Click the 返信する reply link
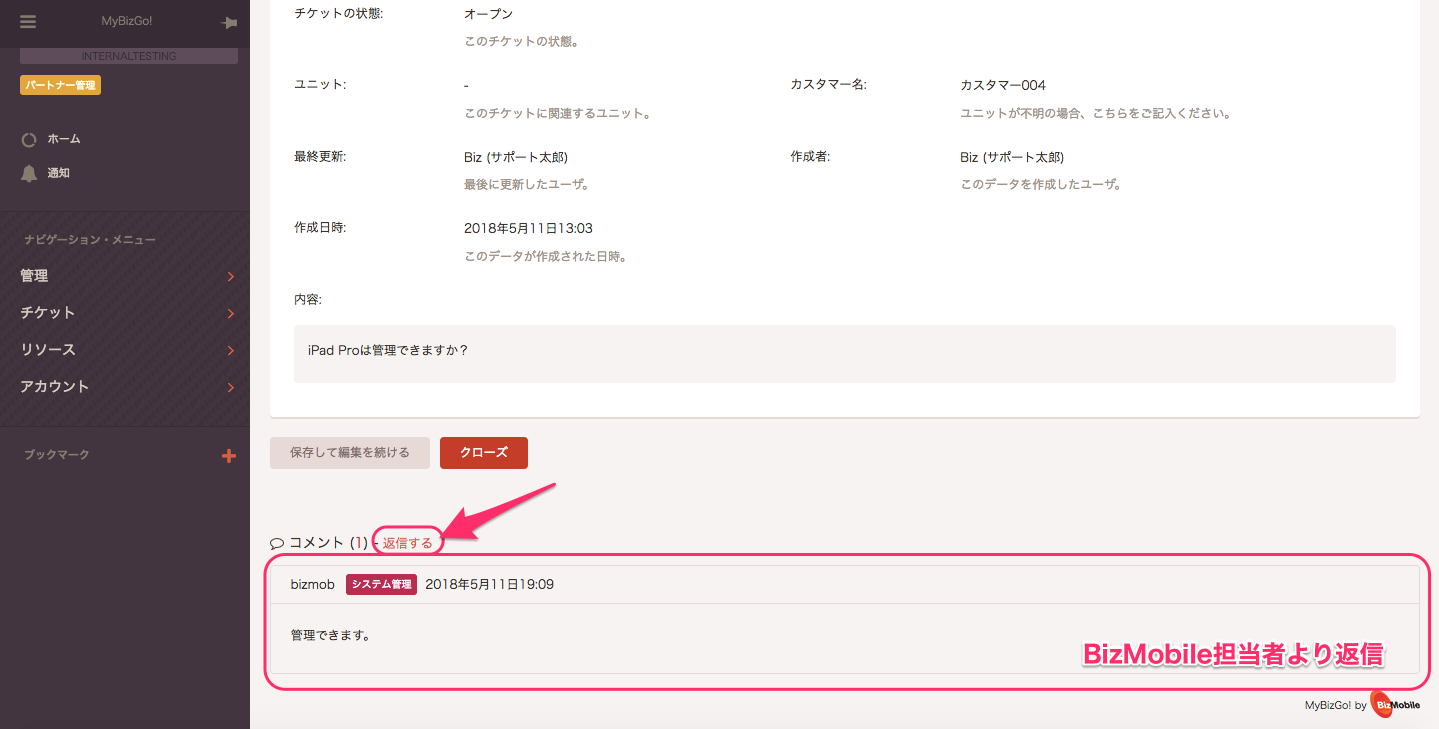The width and height of the screenshot is (1439, 729). tap(407, 543)
